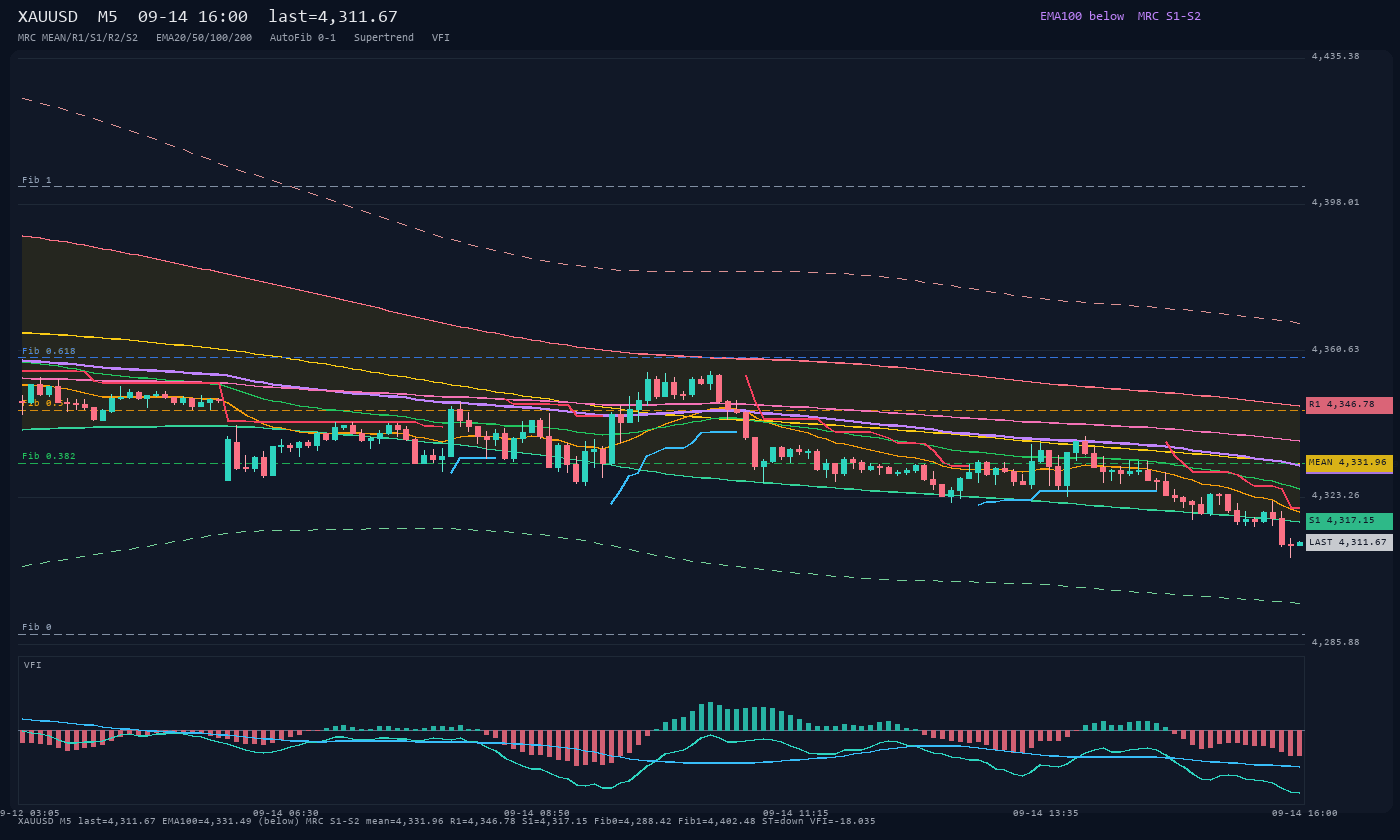
Task: Click the '09-14 11:15' time axis label
Action: (795, 813)
